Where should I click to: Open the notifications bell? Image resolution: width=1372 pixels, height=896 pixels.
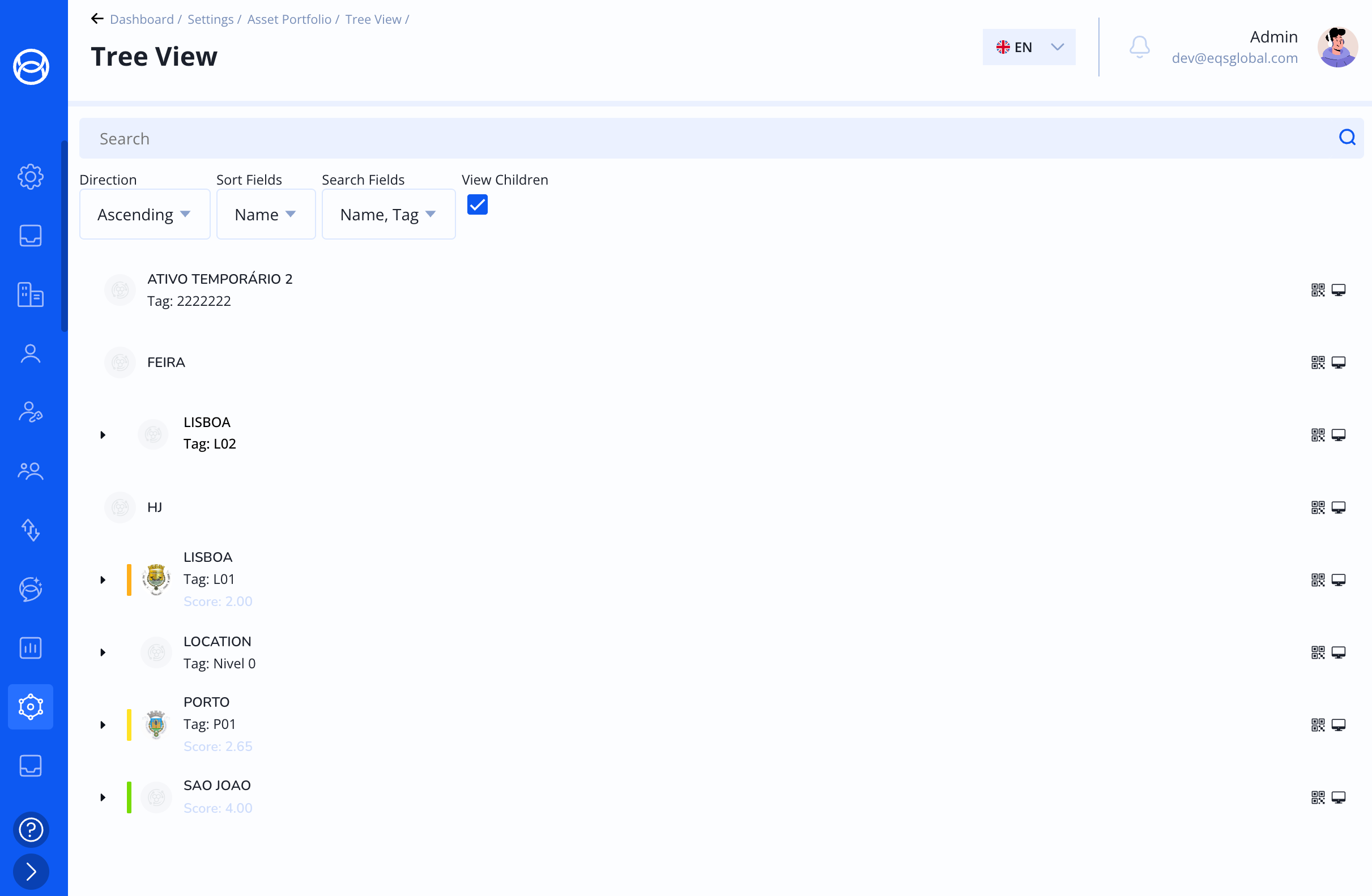coord(1139,46)
